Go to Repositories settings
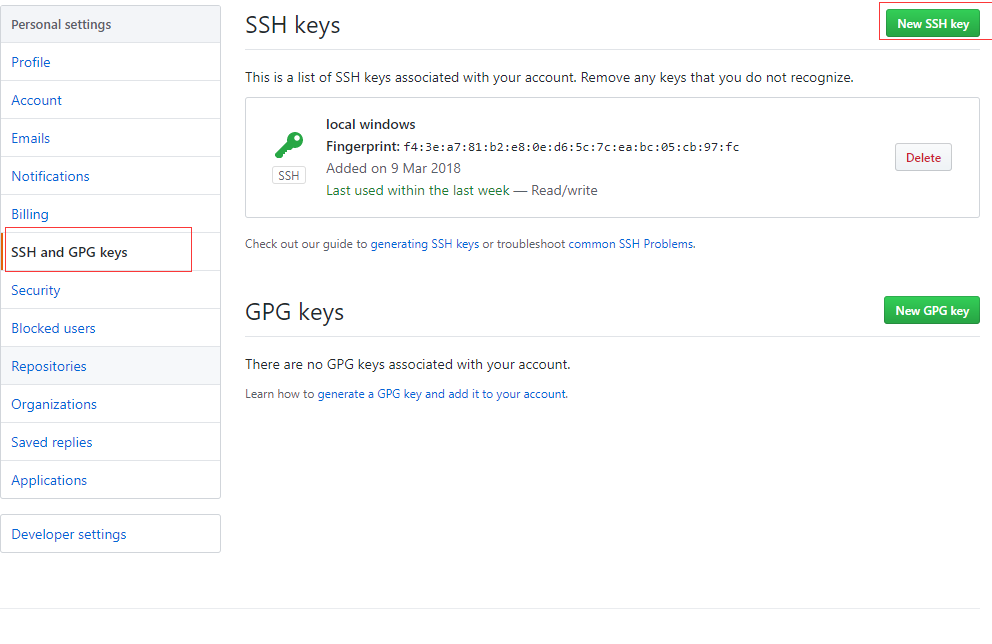This screenshot has width=992, height=644. [111, 366]
